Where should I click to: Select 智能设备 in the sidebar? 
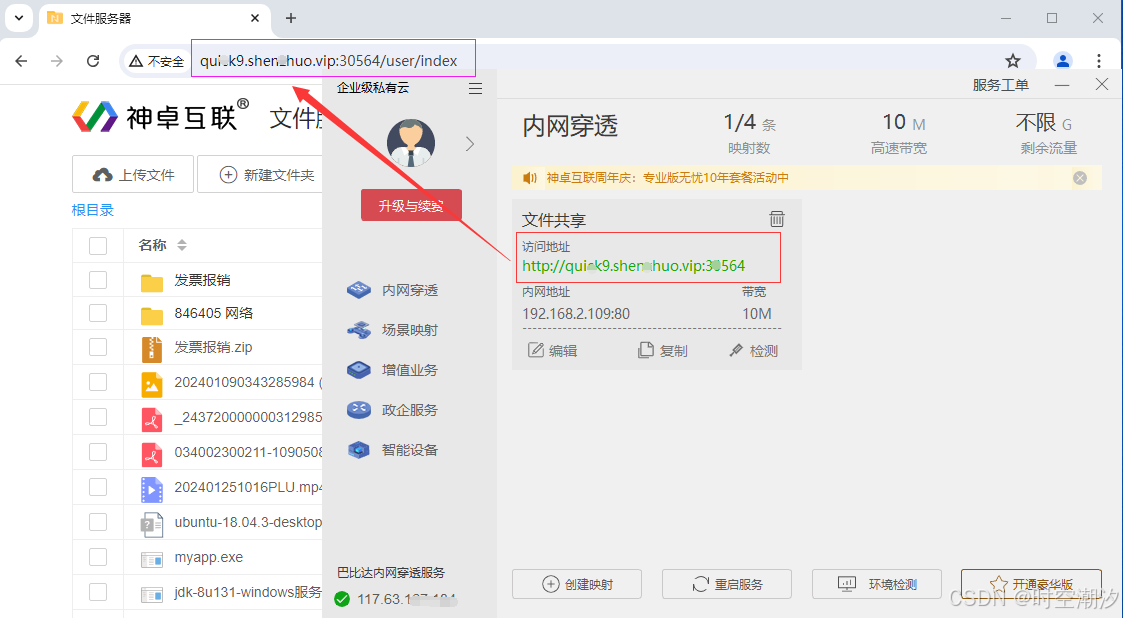[392, 450]
